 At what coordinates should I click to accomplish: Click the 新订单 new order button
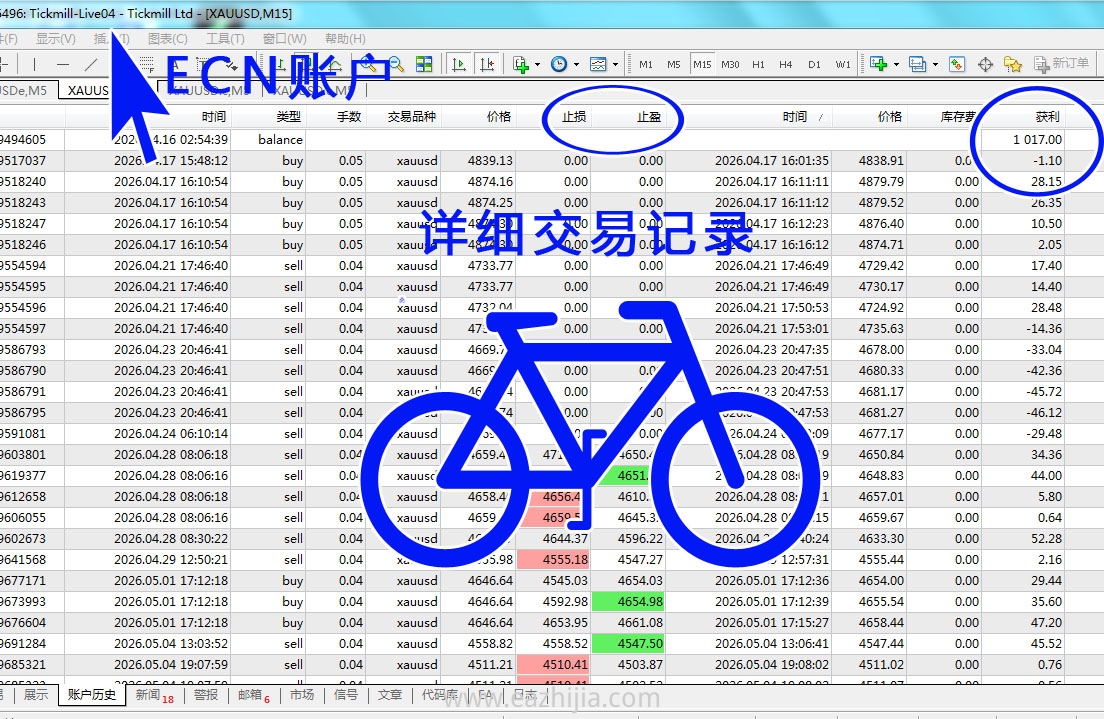pyautogui.click(x=1062, y=63)
